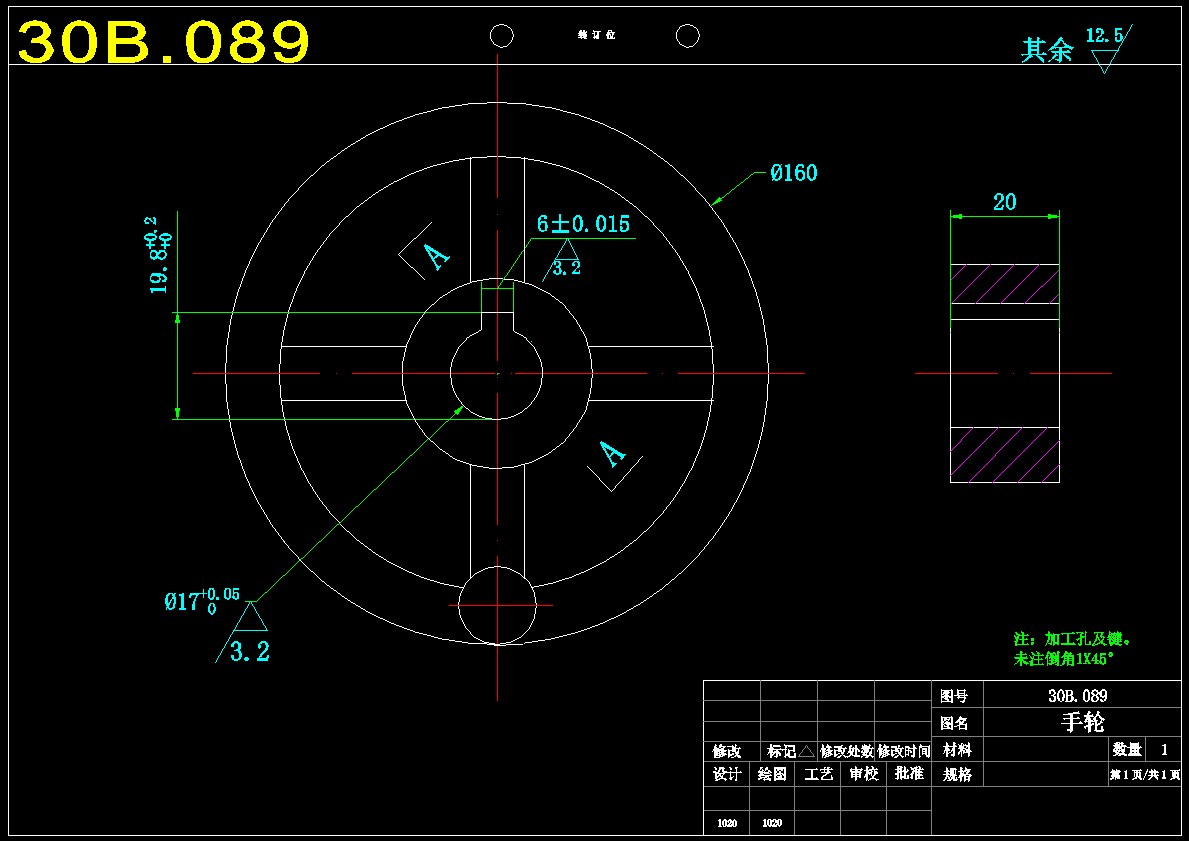Image resolution: width=1189 pixels, height=841 pixels.
Task: Click the 材料 cell
Action: pyautogui.click(x=957, y=750)
